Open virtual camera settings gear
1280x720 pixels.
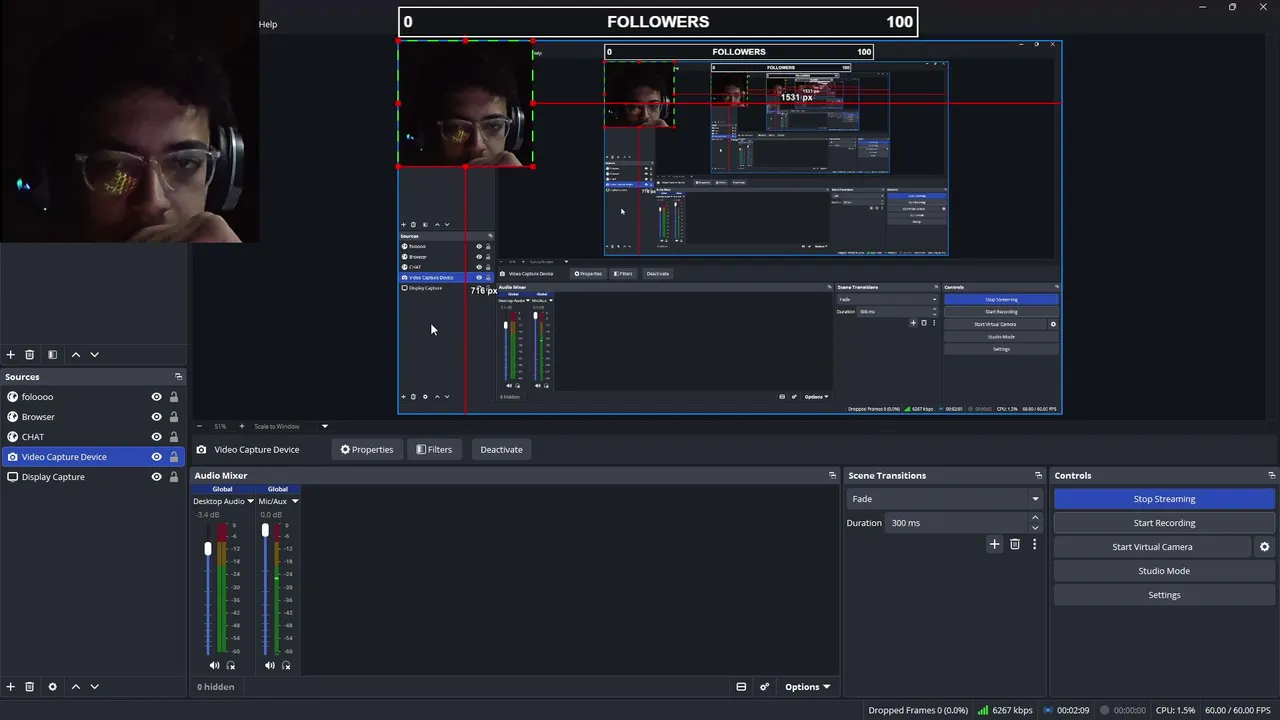click(x=1264, y=547)
